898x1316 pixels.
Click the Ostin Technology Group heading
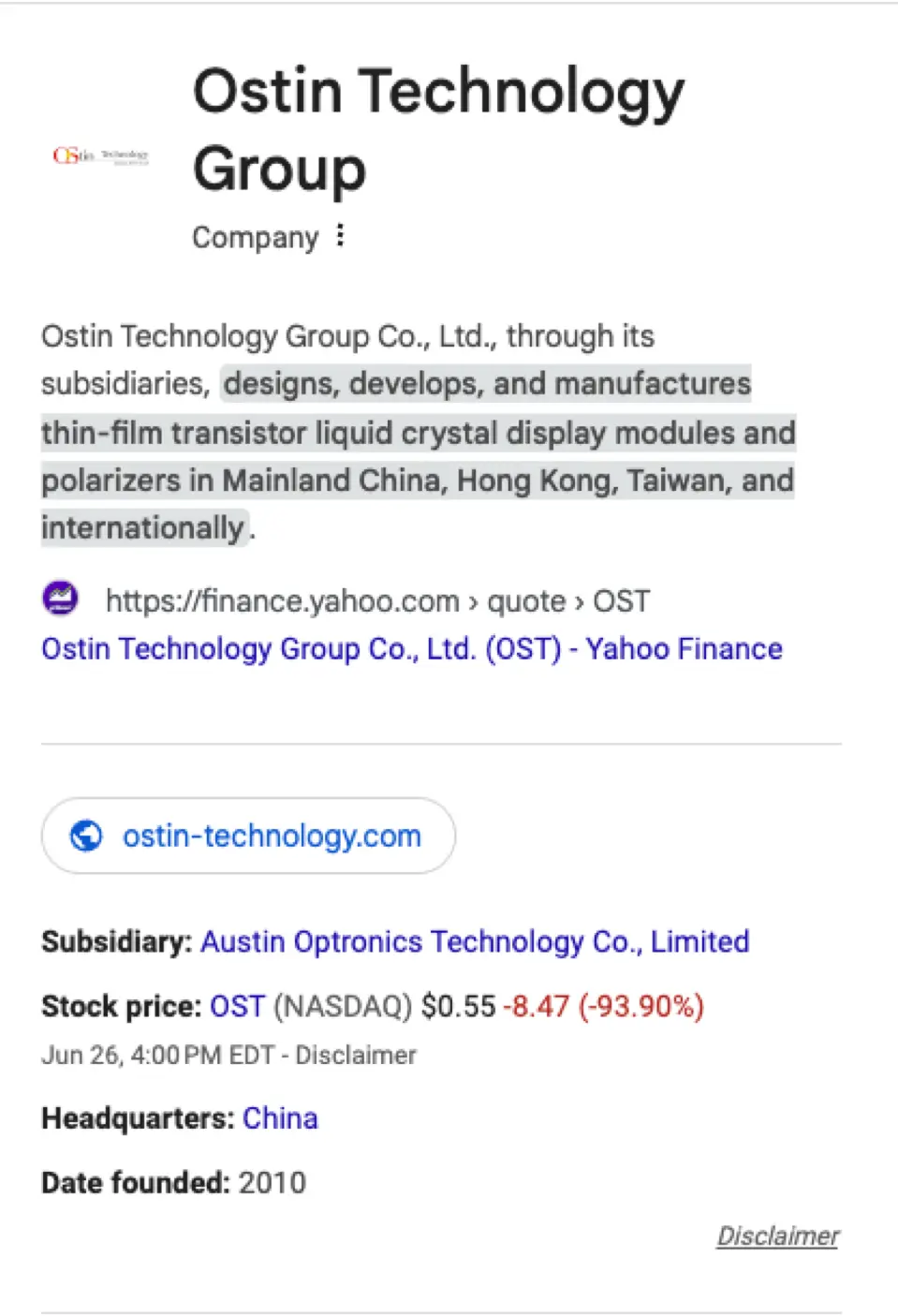pyautogui.click(x=438, y=129)
